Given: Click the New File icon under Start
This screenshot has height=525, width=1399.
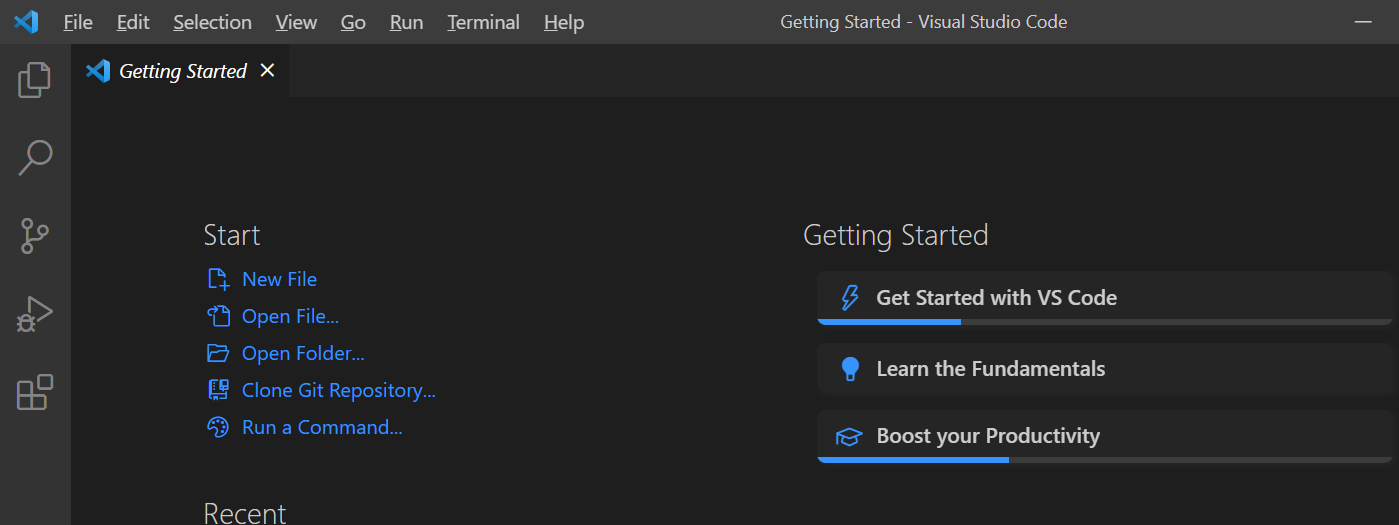Looking at the screenshot, I should tap(218, 279).
